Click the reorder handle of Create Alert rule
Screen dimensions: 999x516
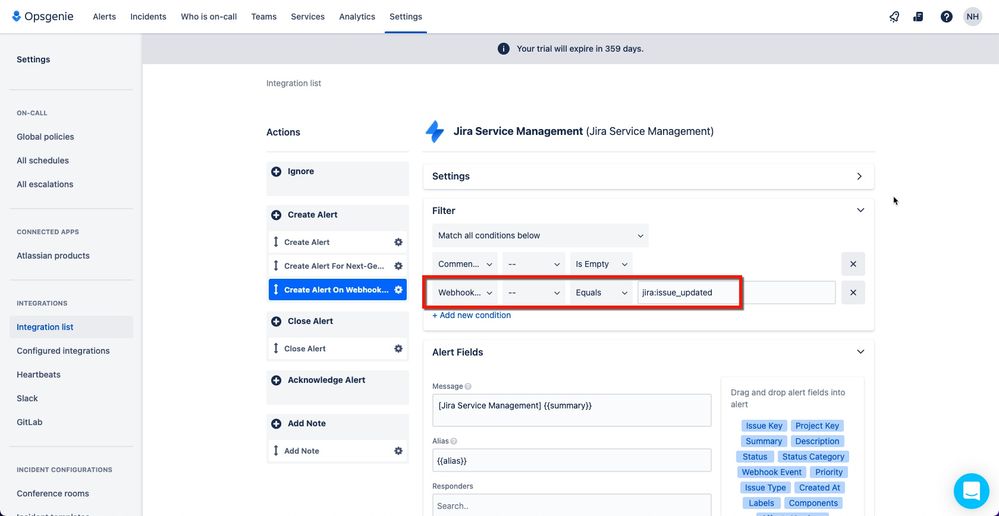coord(276,242)
